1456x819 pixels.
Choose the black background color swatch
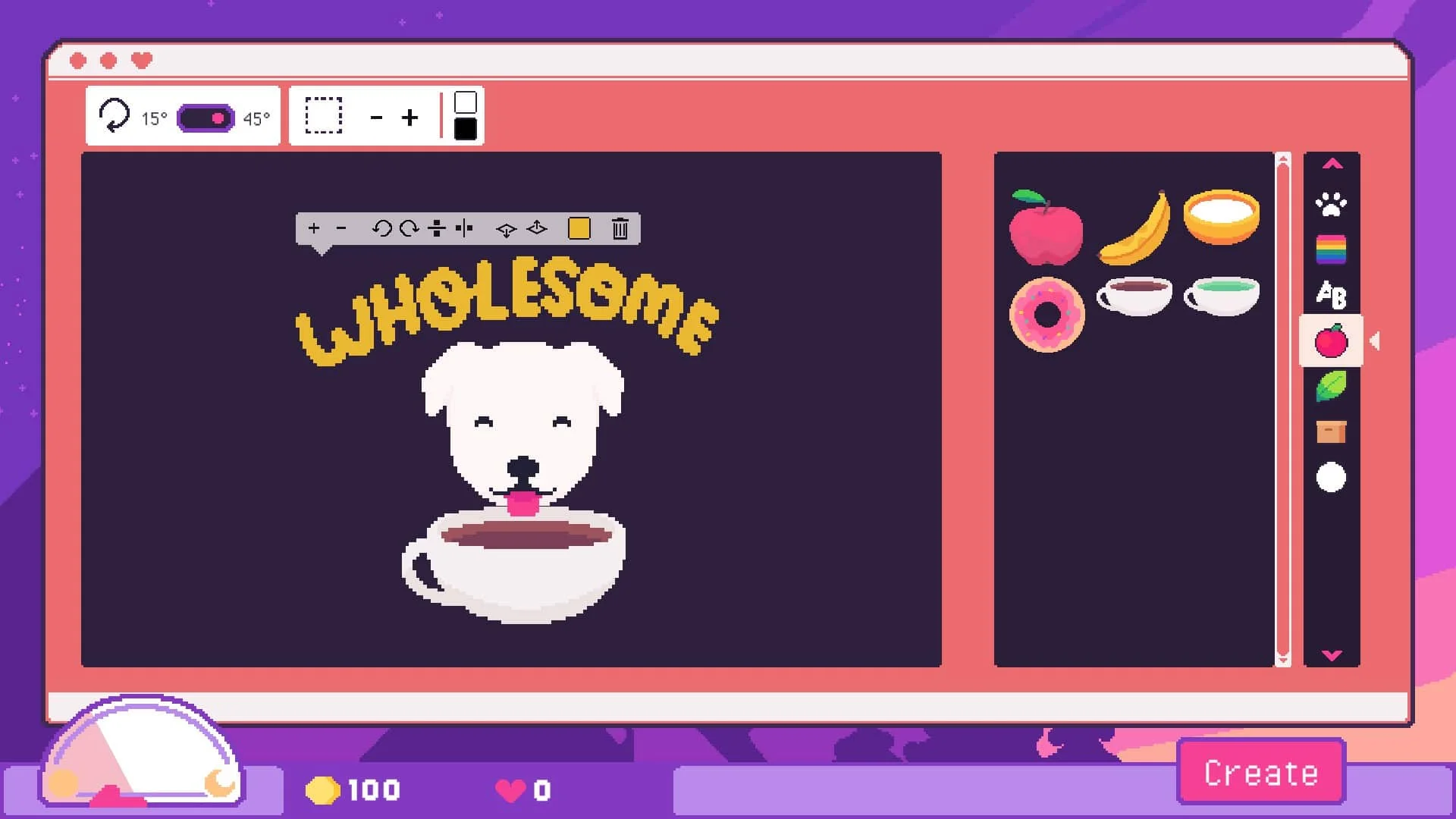[466, 129]
